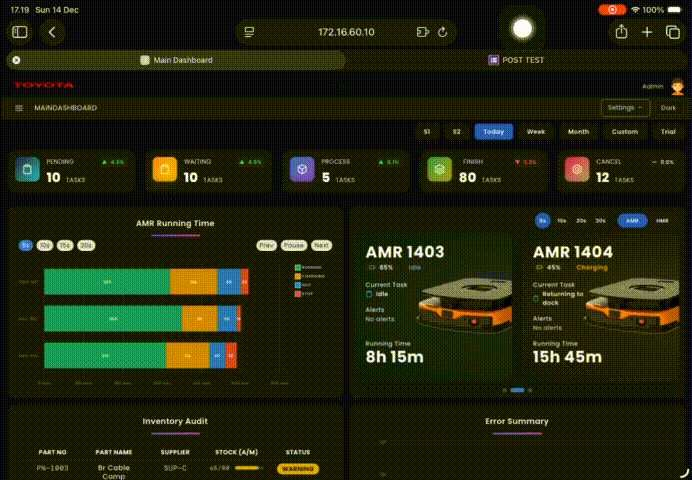Set AMR Running Time interval to 10s
Screen dimensions: 692x480
[45, 245]
